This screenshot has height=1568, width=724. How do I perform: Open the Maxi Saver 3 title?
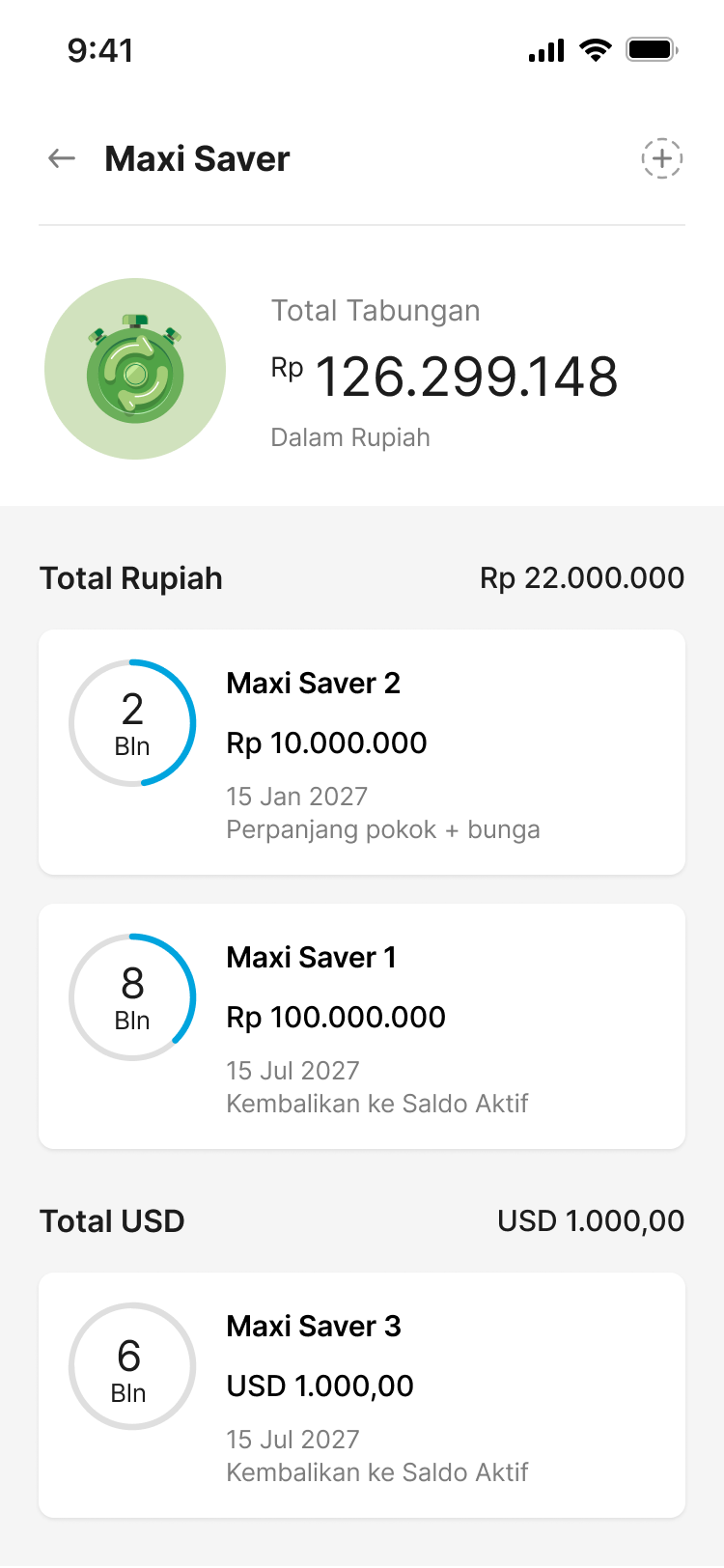tap(314, 1327)
